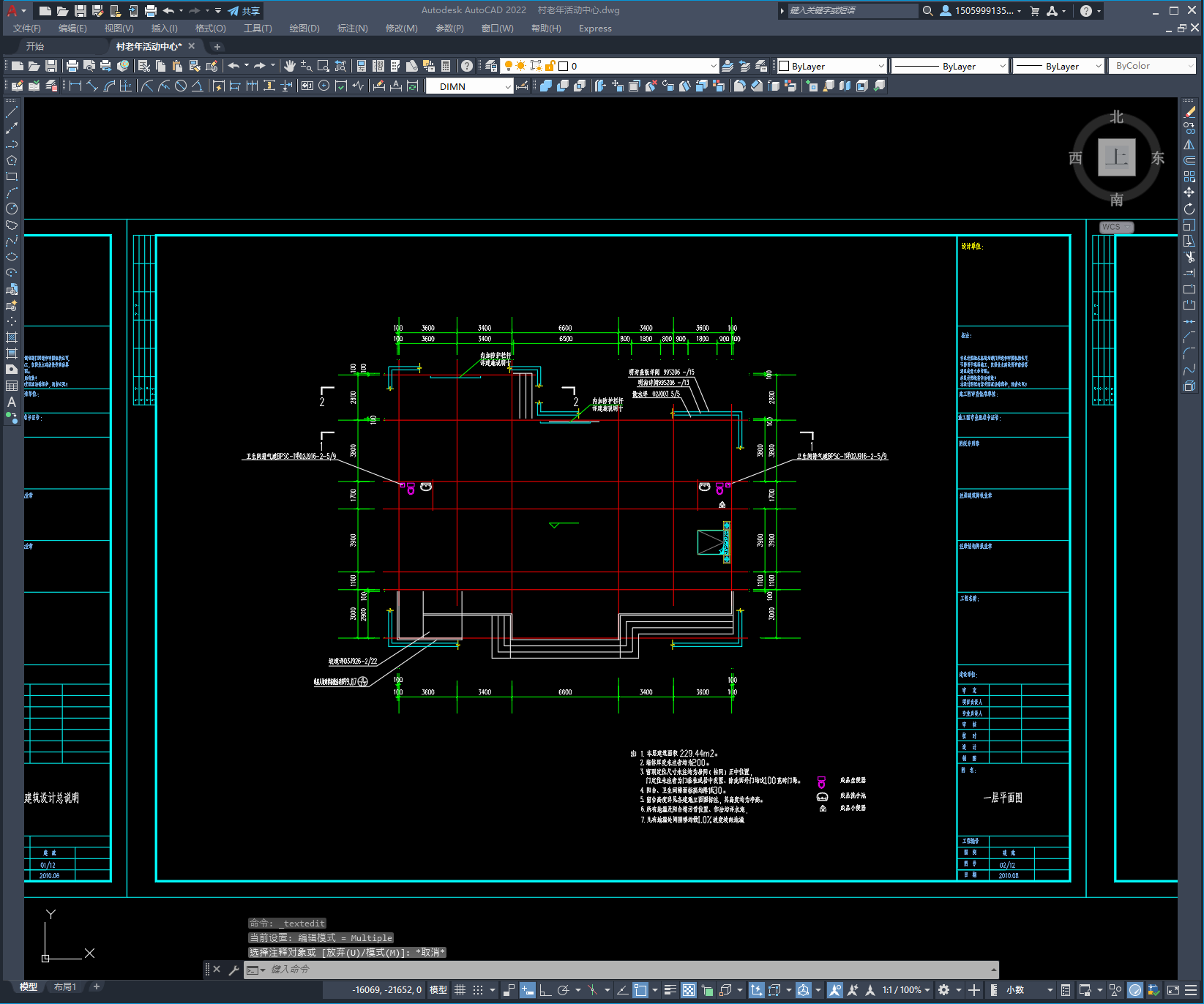This screenshot has width=1204, height=1004.
Task: Select the Rectangle draw tool
Action: (x=12, y=176)
